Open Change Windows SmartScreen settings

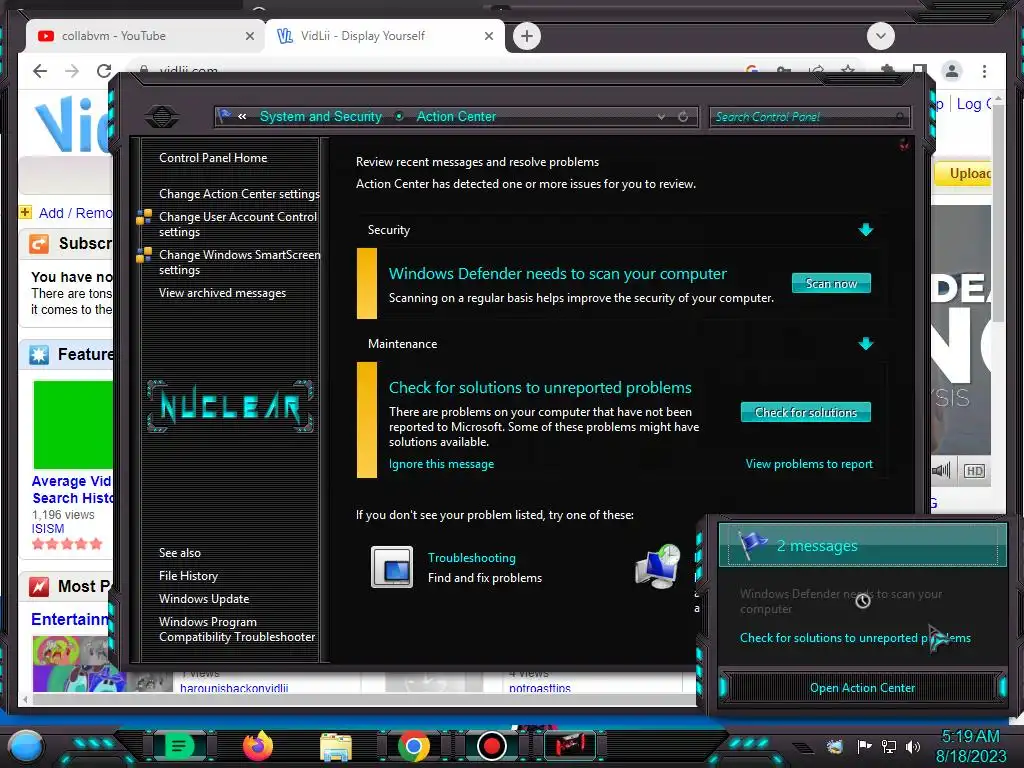pos(239,262)
